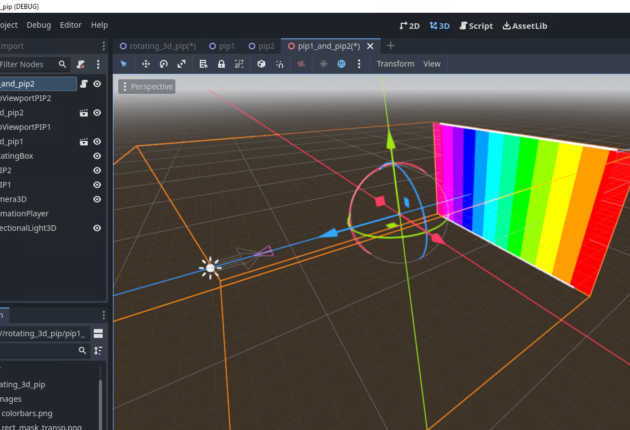Open the Editor menu
630x430 pixels.
(71, 25)
